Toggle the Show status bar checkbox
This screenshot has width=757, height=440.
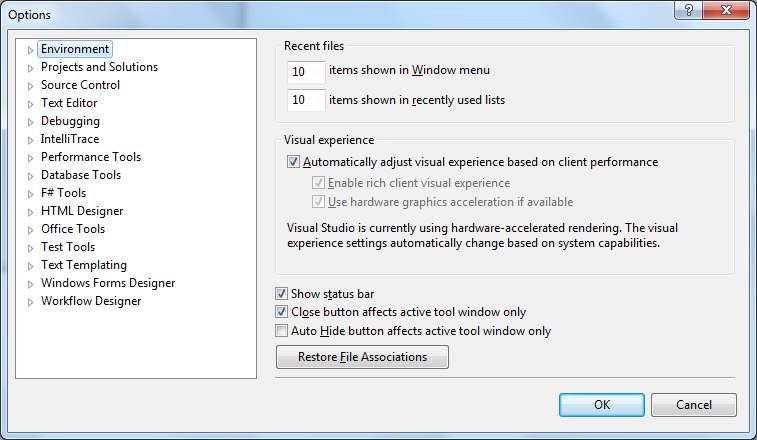pos(281,294)
